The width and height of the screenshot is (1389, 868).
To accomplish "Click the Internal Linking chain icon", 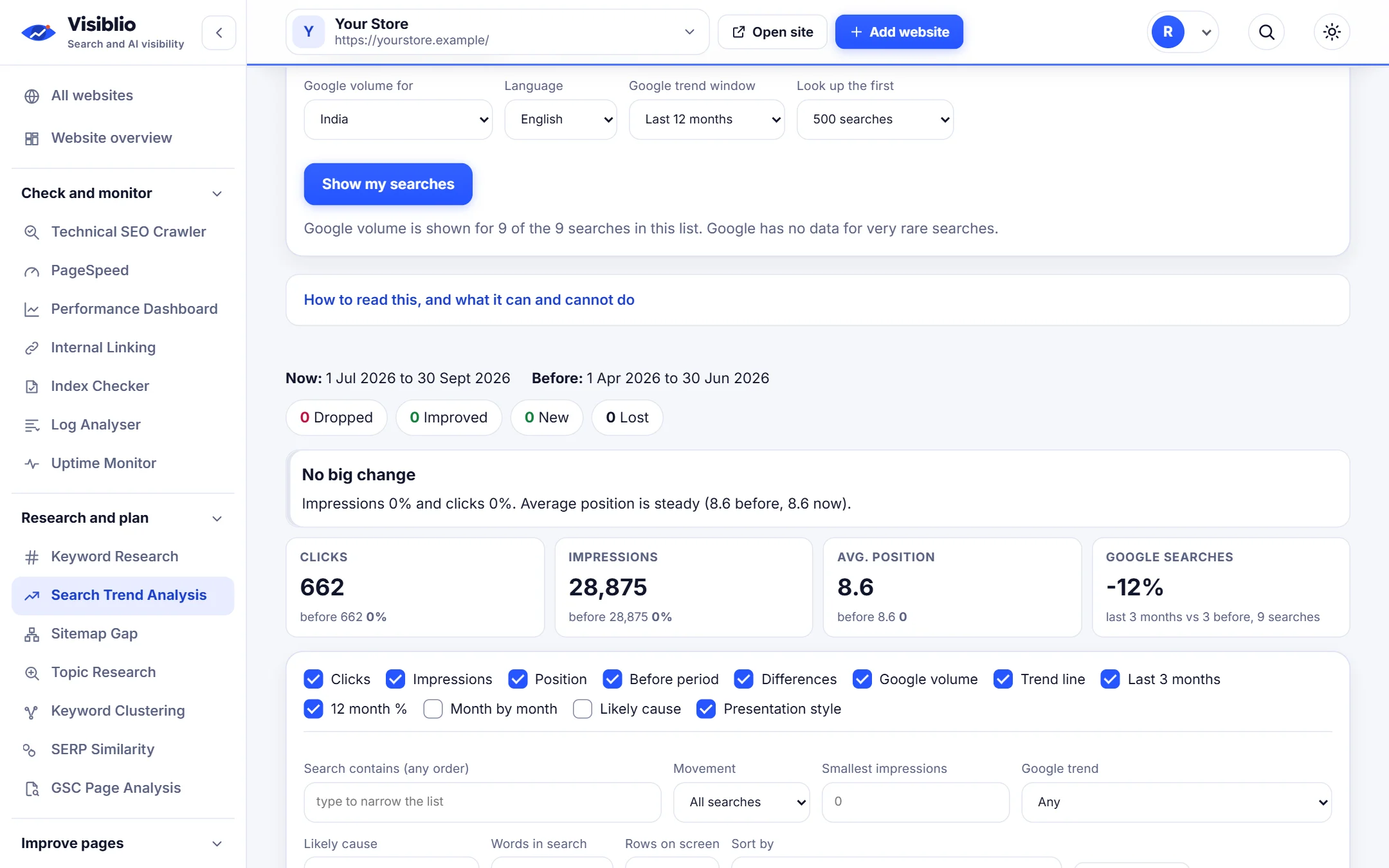I will pyautogui.click(x=32, y=348).
